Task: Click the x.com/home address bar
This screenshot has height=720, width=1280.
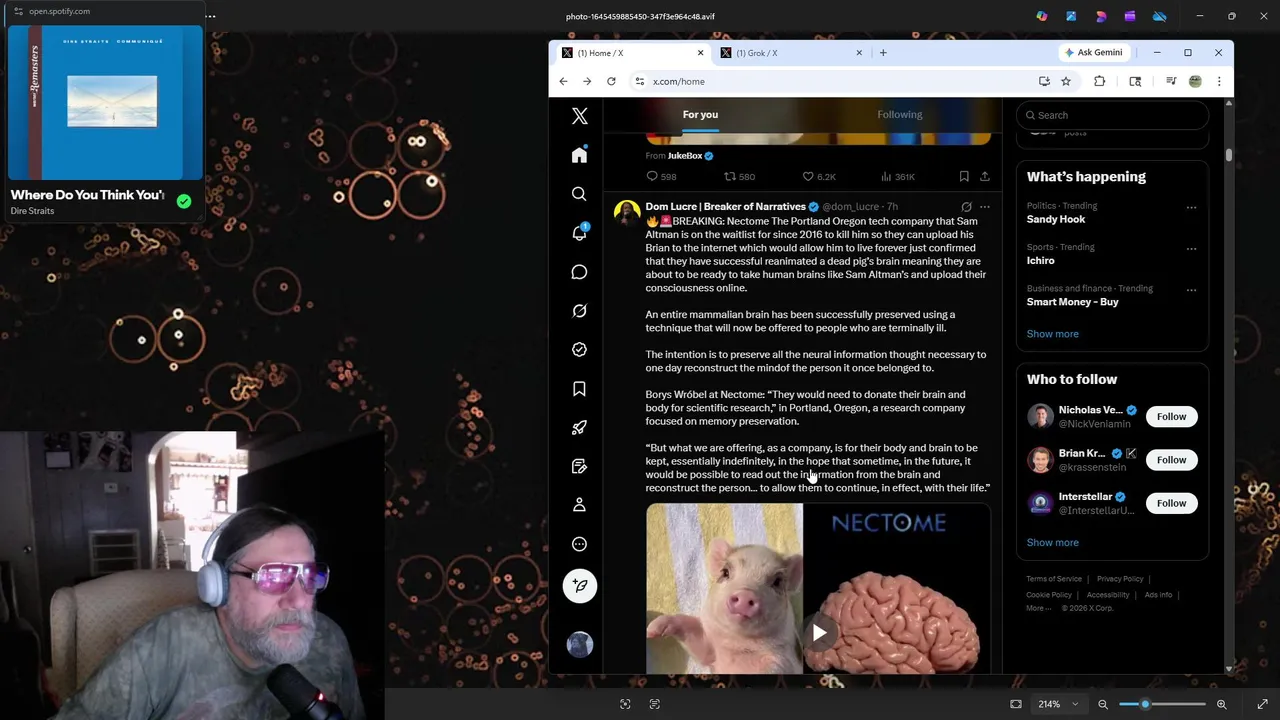Action: click(830, 81)
